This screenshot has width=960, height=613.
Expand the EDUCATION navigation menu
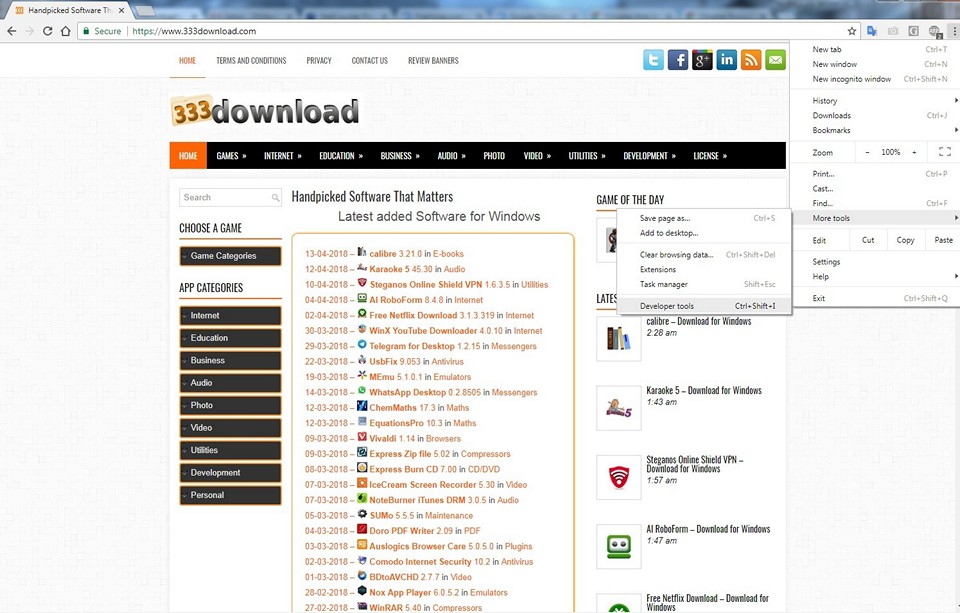click(x=341, y=156)
